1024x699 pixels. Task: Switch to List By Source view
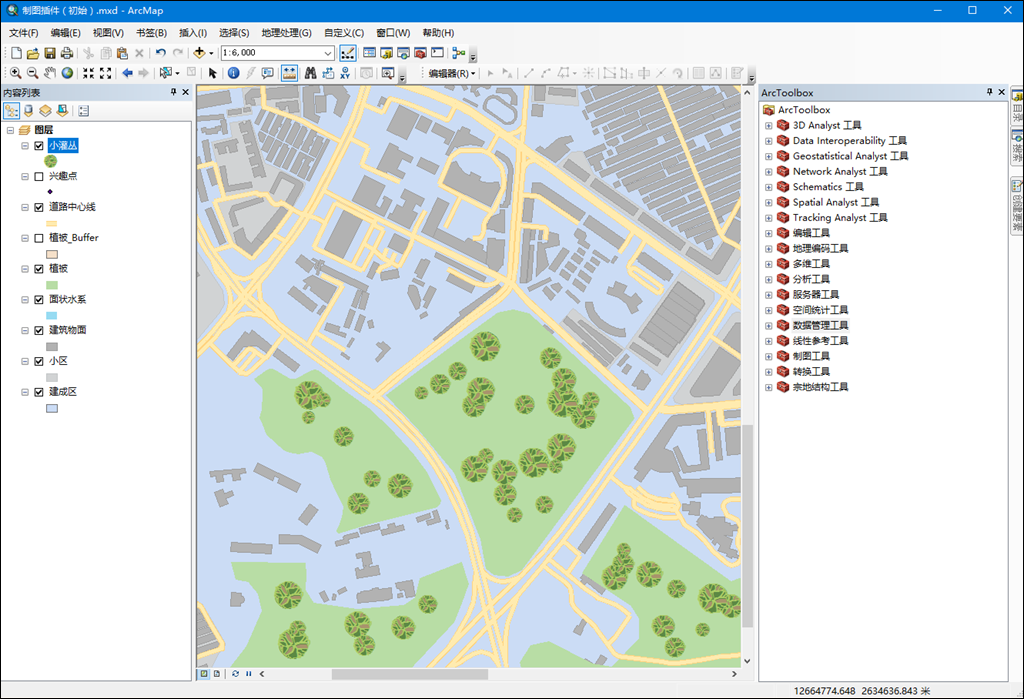click(29, 111)
